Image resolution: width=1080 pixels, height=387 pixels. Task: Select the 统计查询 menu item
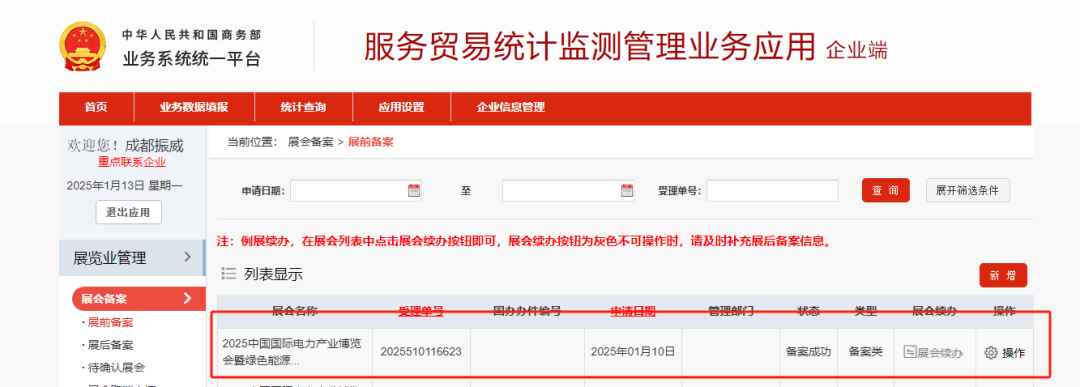click(x=303, y=108)
